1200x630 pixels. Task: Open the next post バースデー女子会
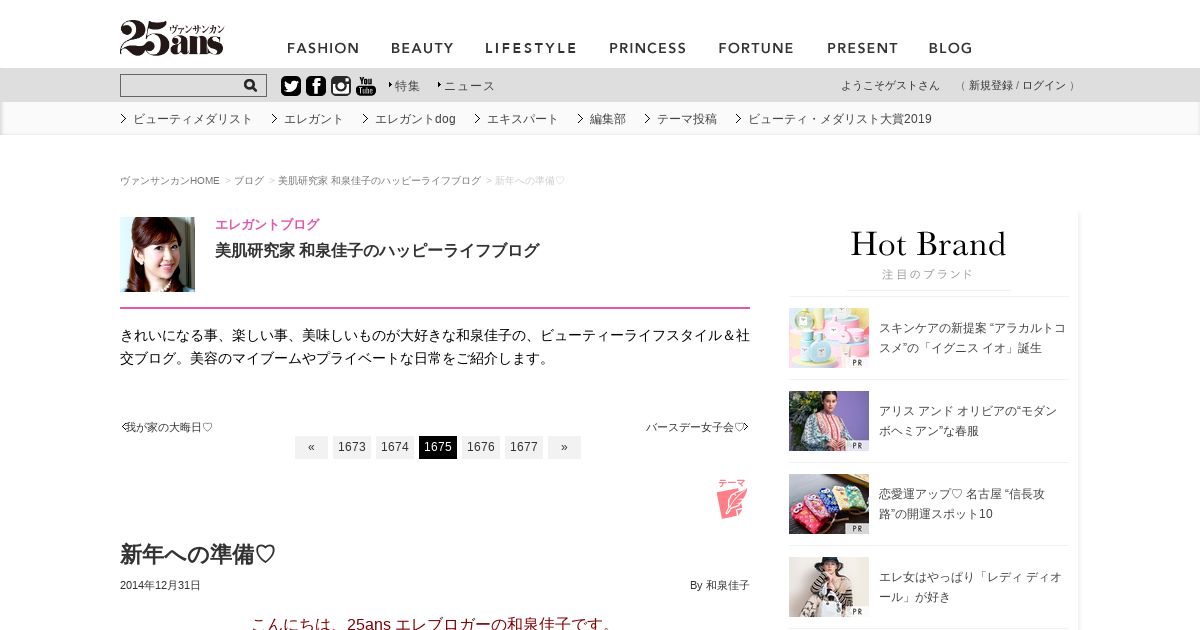697,427
